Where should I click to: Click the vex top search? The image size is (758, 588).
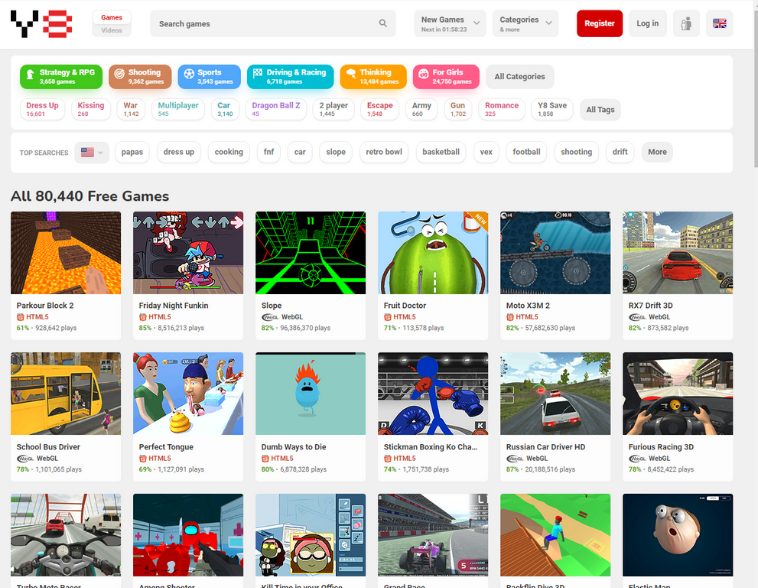(486, 152)
